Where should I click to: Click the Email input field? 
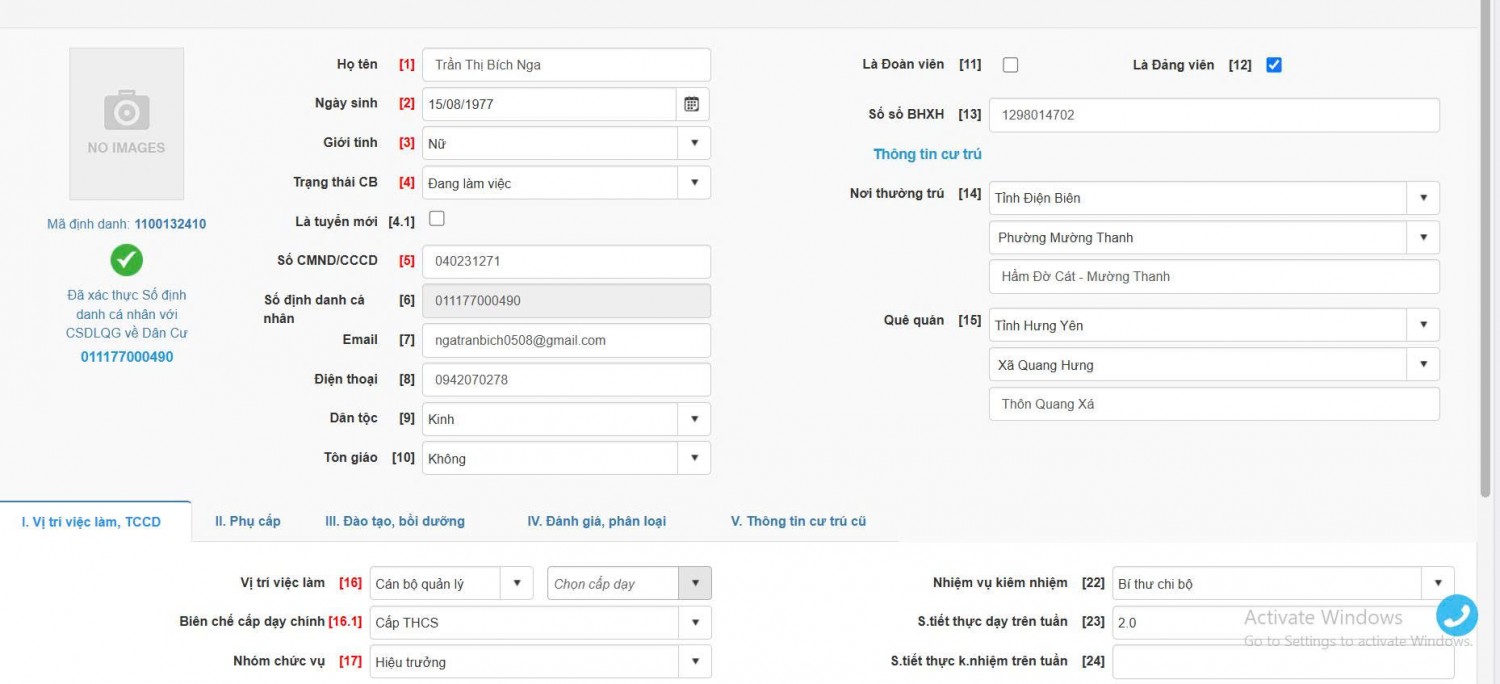tap(566, 340)
